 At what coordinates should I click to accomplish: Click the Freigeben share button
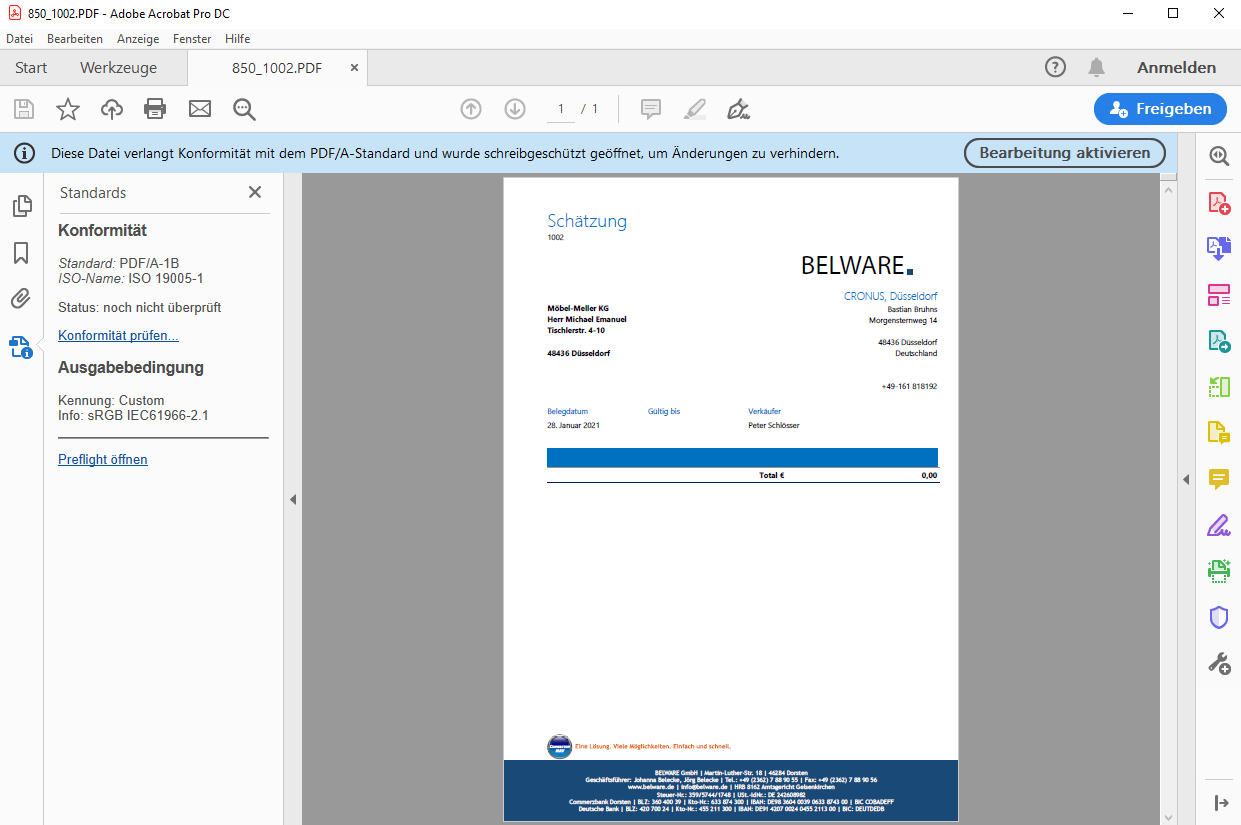pyautogui.click(x=1160, y=109)
